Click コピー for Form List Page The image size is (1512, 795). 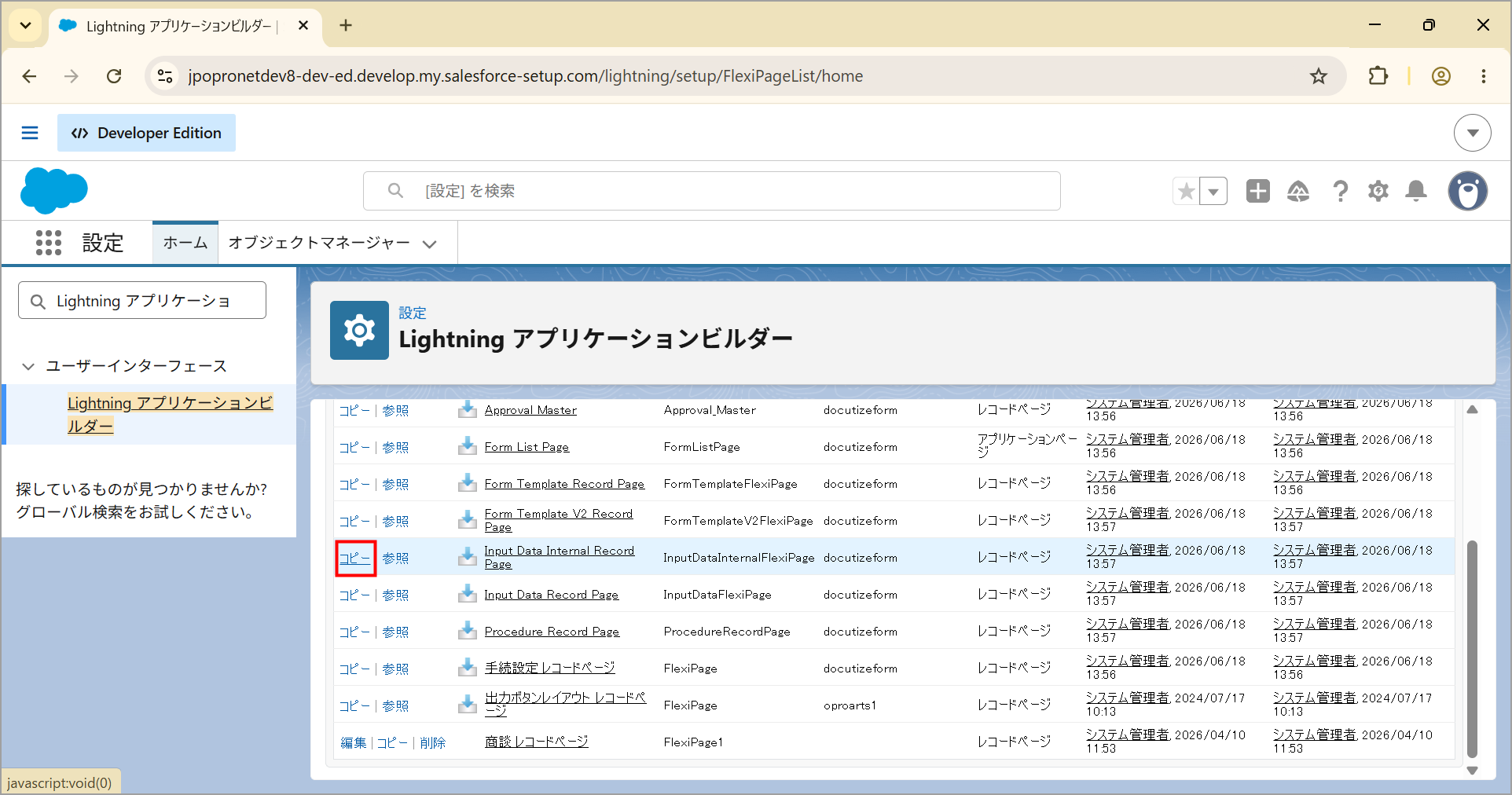[355, 447]
